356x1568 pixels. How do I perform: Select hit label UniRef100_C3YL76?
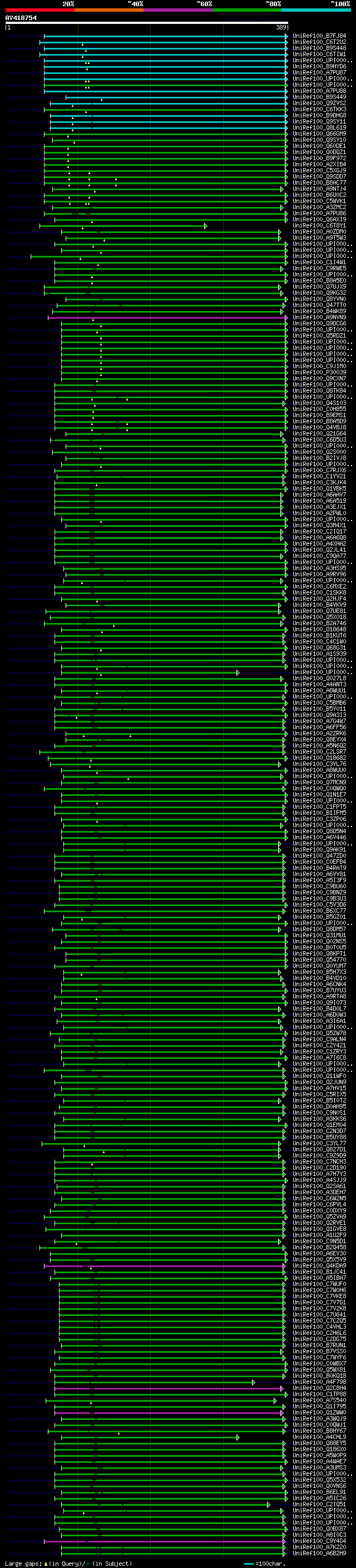(x=319, y=764)
